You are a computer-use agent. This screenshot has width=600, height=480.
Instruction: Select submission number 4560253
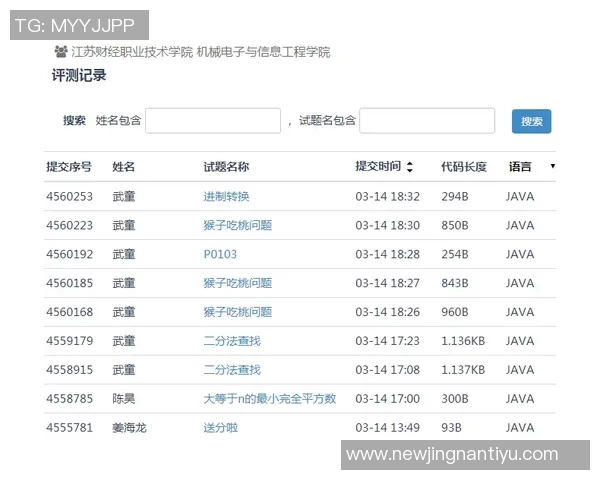(x=69, y=196)
